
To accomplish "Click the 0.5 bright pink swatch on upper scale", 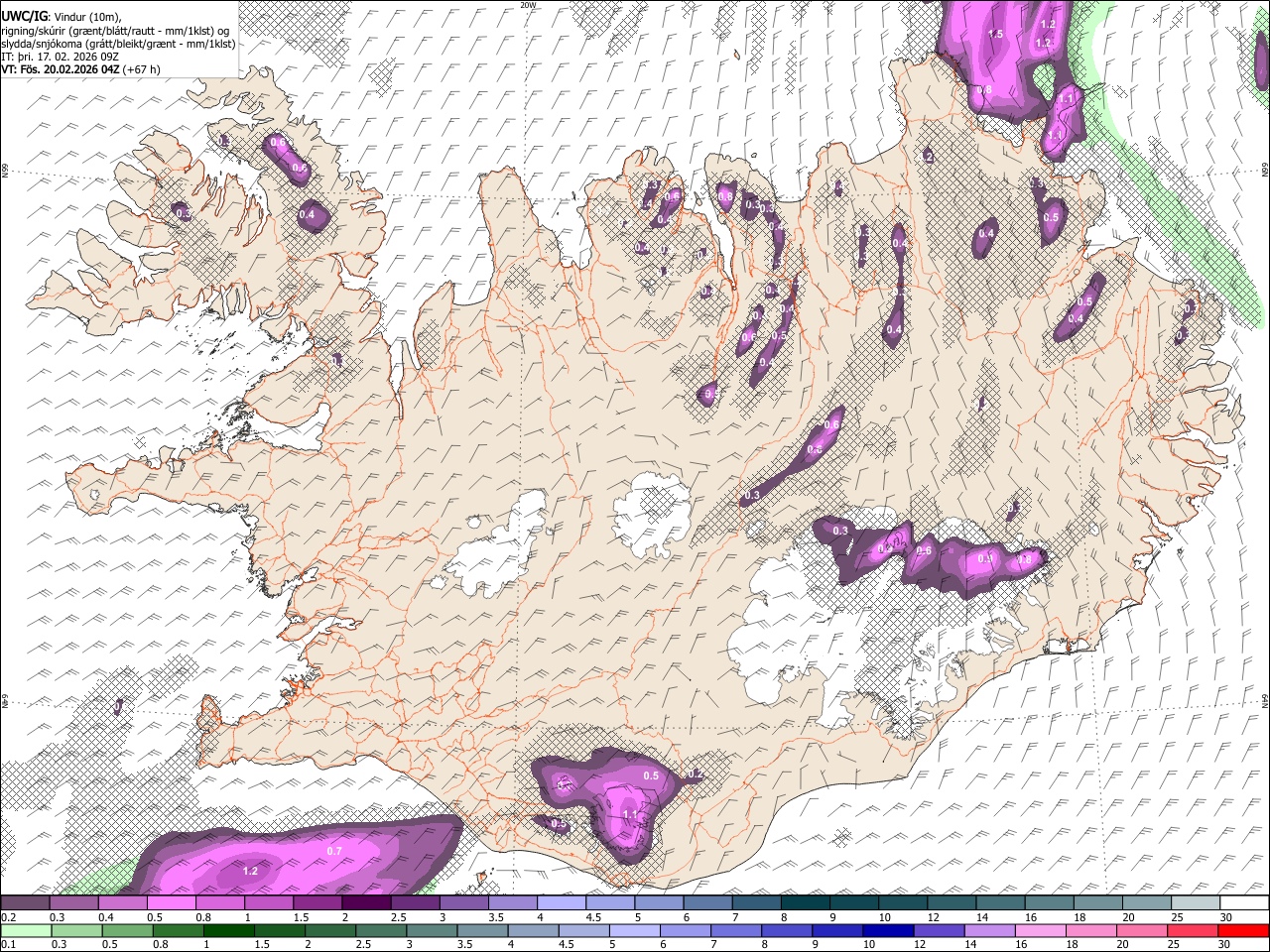I will [171, 903].
